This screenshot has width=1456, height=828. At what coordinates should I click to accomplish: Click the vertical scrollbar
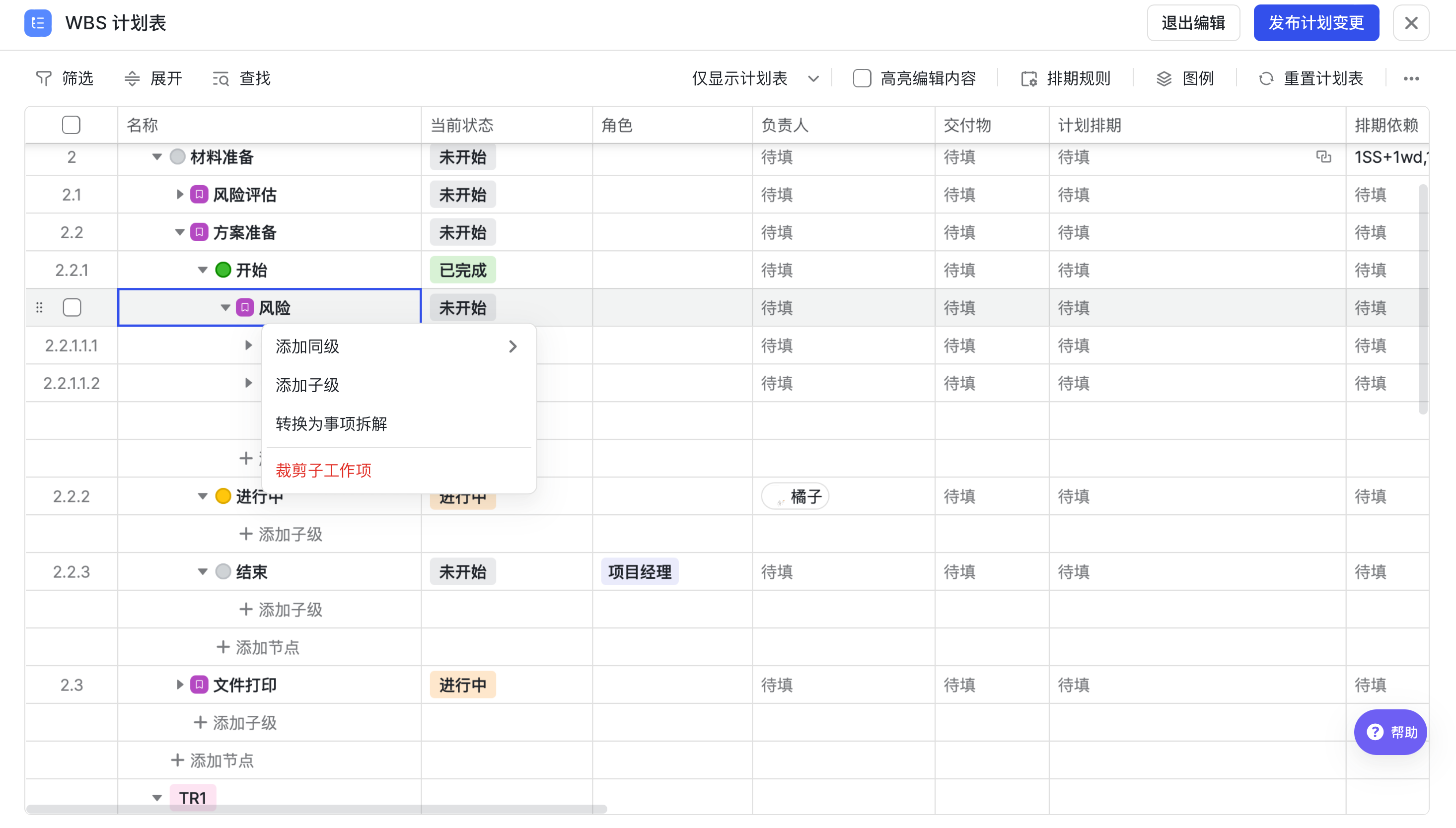[x=1422, y=298]
